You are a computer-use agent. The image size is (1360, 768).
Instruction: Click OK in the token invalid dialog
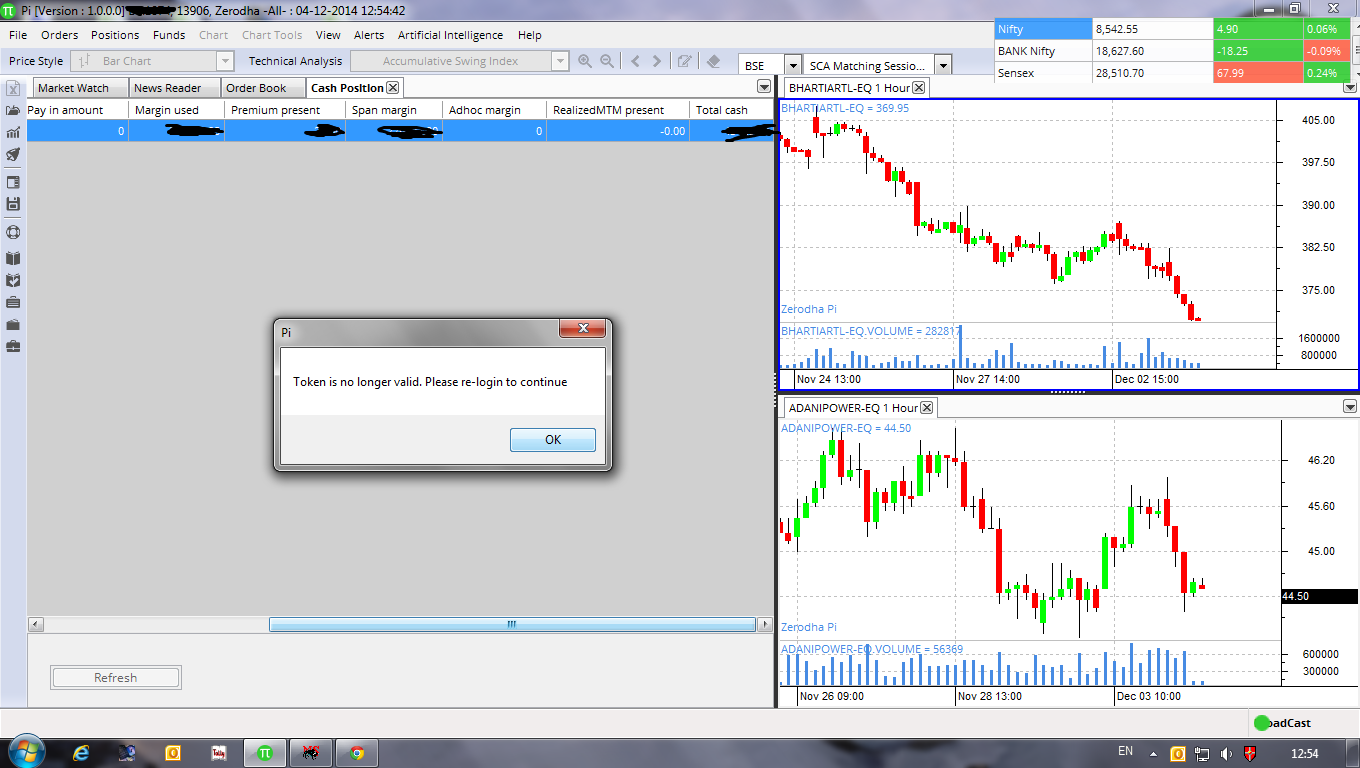point(552,440)
